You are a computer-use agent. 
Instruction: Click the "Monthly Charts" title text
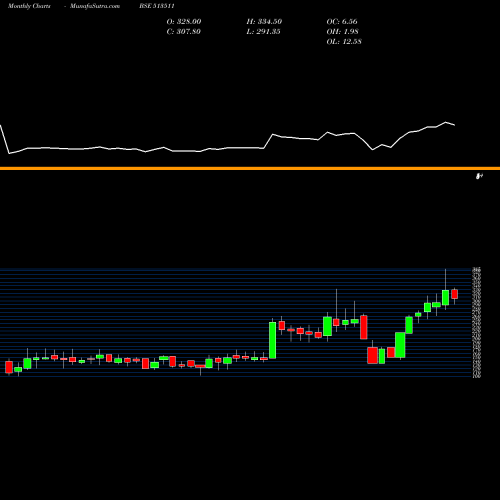click(29, 6)
